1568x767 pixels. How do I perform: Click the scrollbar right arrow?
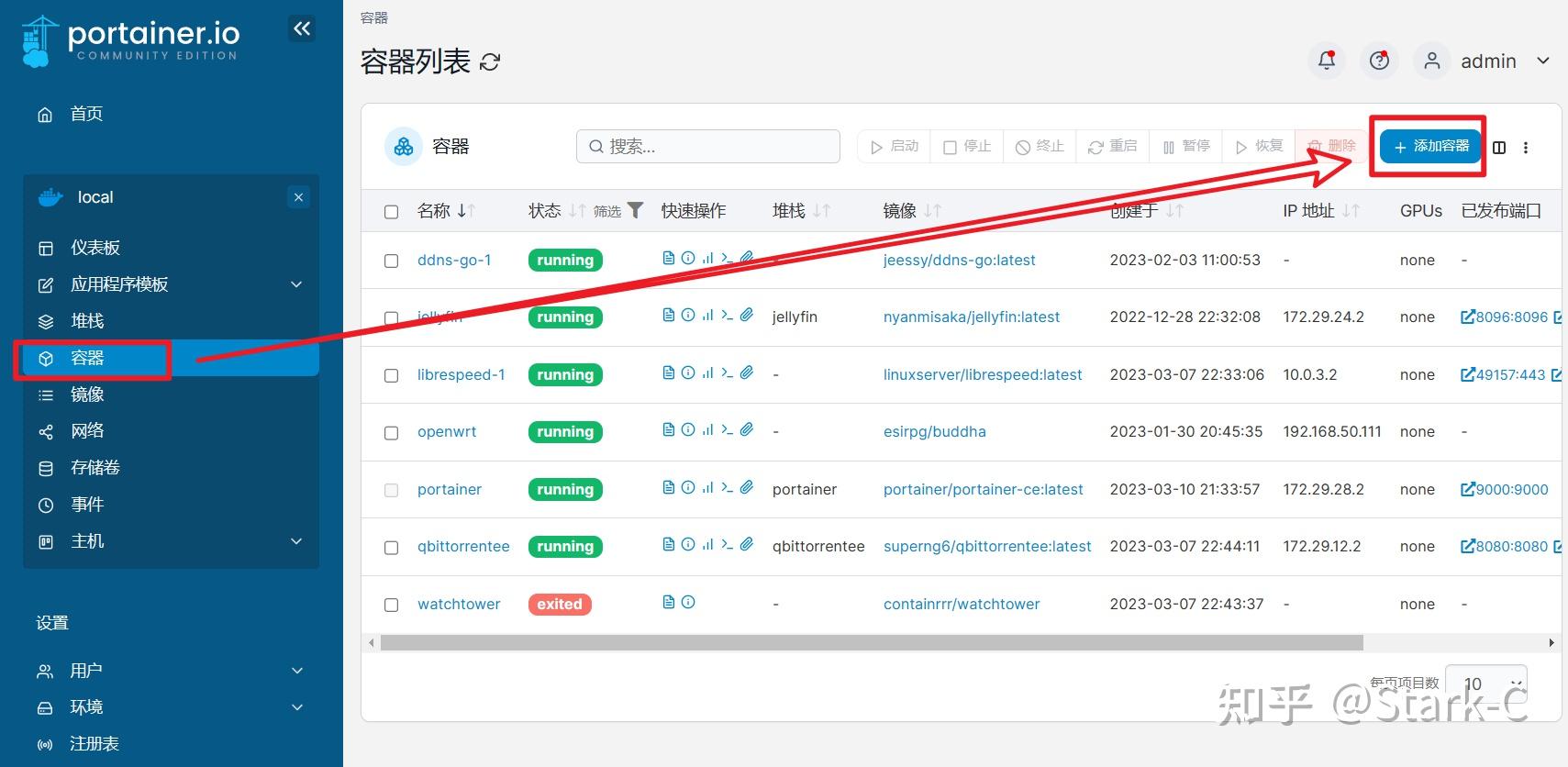click(1551, 642)
